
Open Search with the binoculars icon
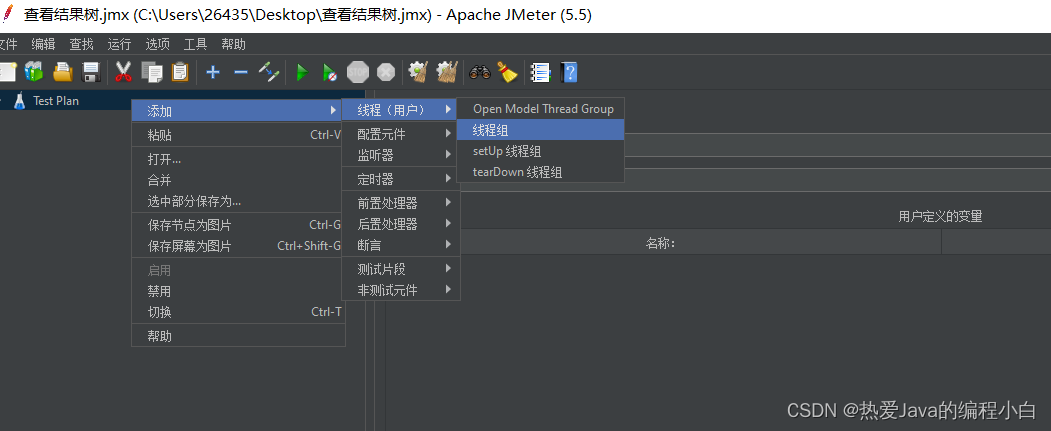pos(480,72)
